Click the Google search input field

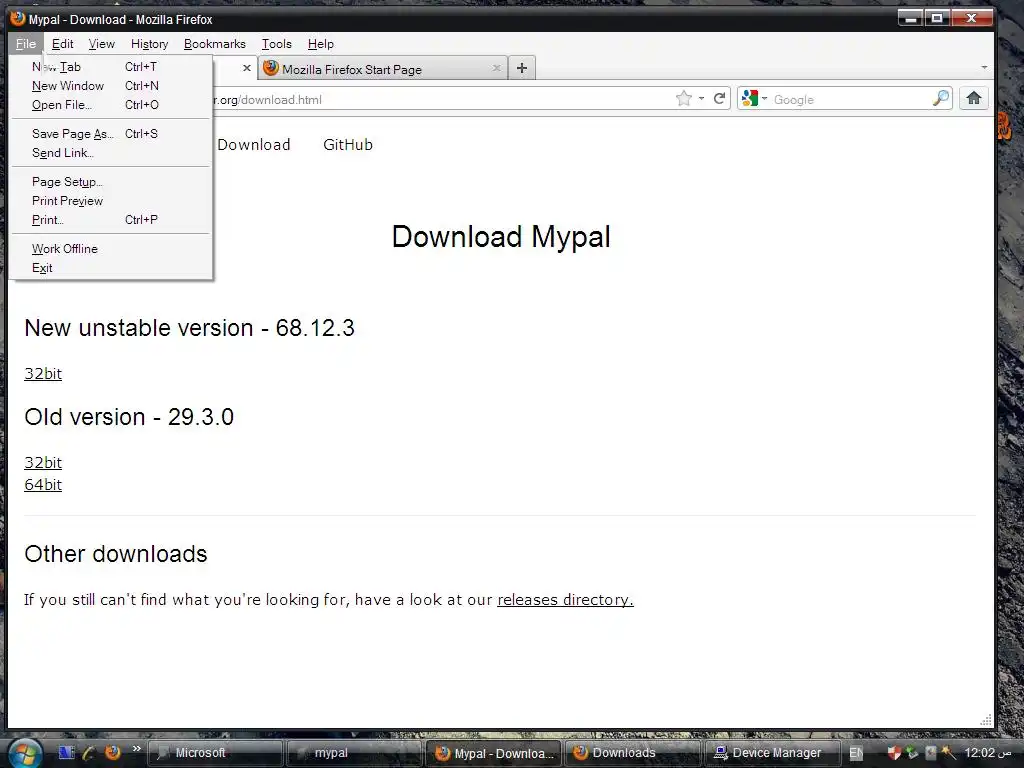[x=850, y=99]
